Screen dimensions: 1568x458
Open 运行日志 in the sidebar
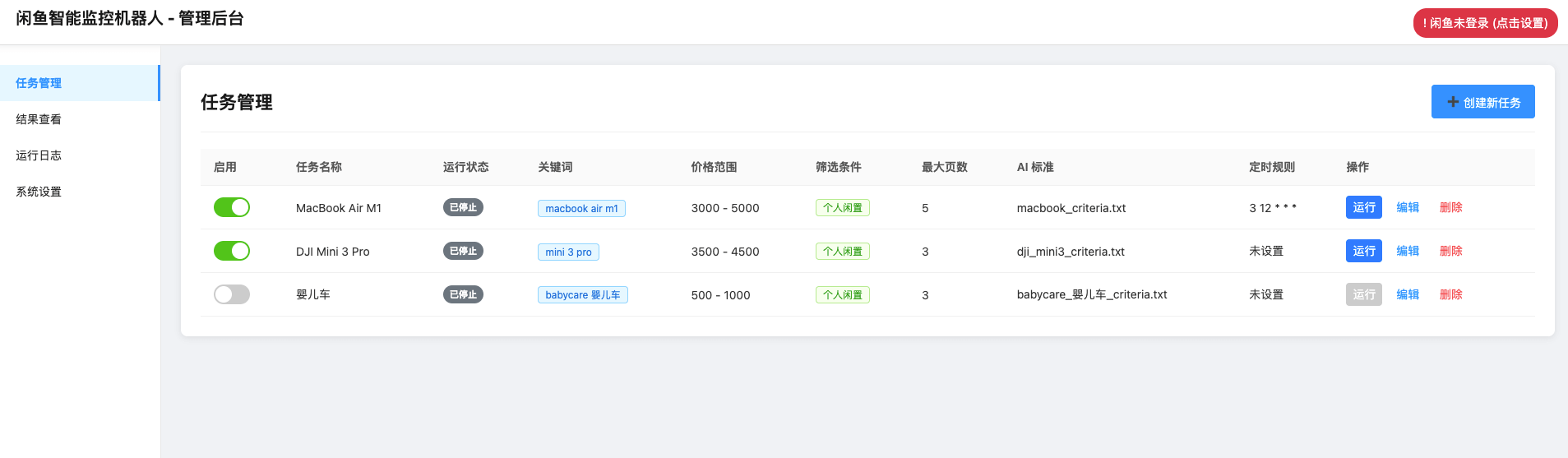pos(39,155)
